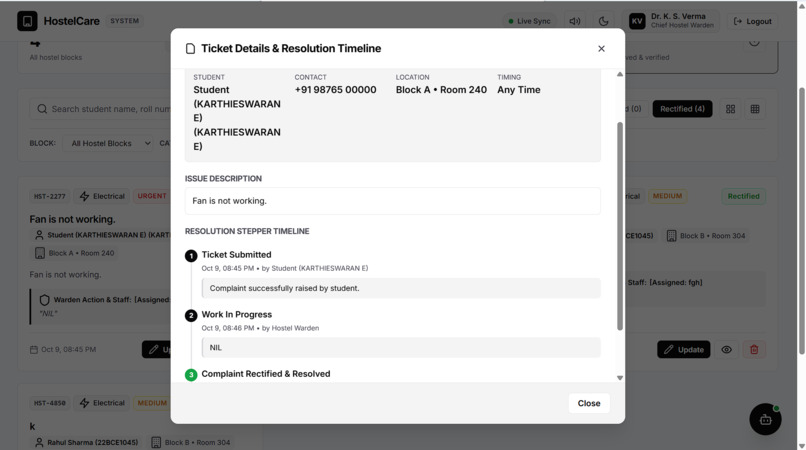
Task: Click the search student name field
Action: pyautogui.click(x=101, y=109)
